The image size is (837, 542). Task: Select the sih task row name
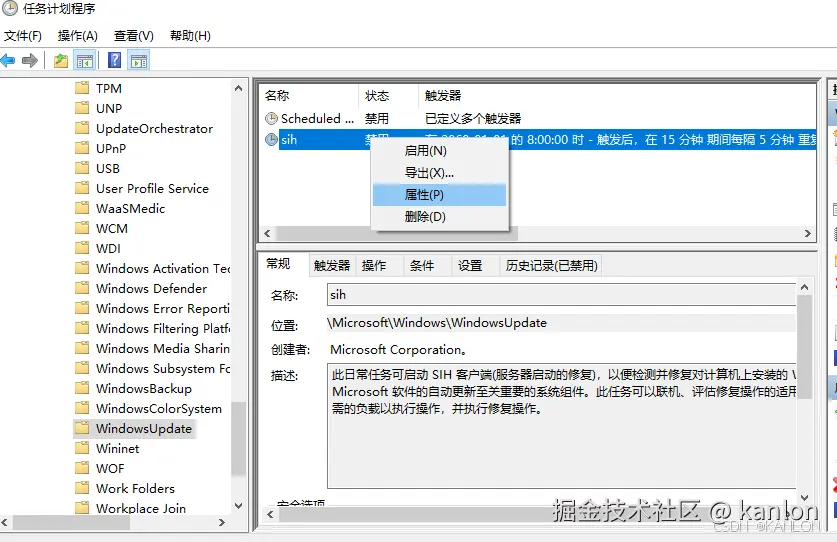click(x=289, y=139)
